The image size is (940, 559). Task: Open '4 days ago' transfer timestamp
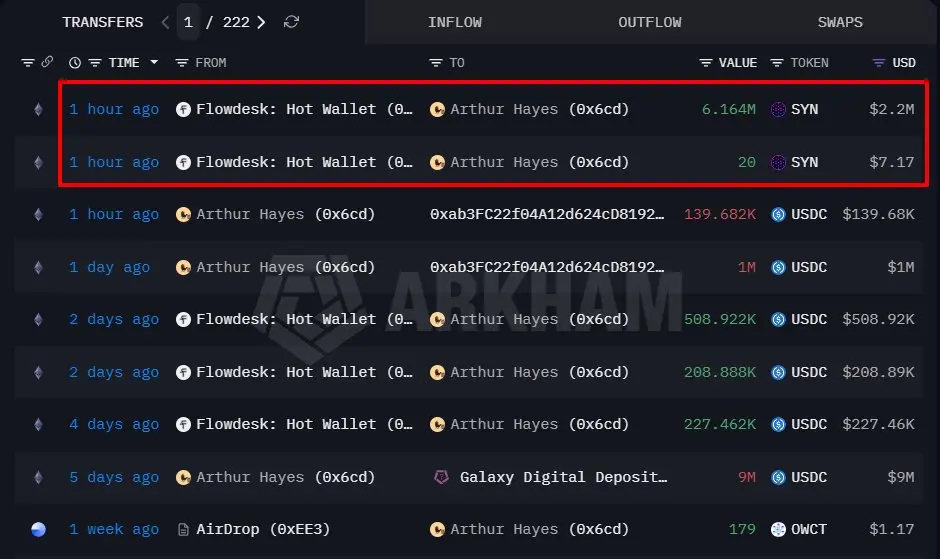pyautogui.click(x=114, y=424)
